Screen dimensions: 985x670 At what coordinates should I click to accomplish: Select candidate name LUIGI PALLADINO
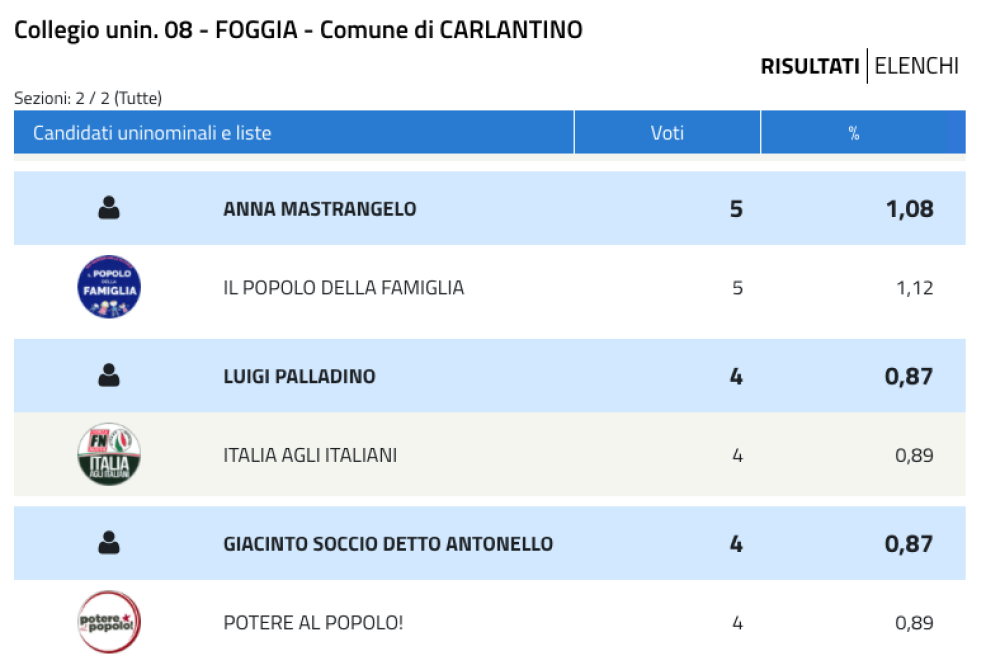click(299, 376)
